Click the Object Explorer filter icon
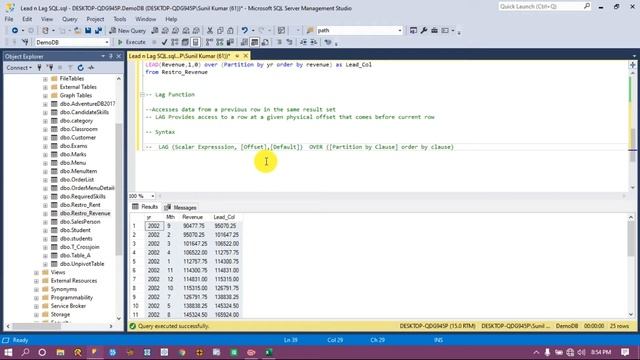The image size is (640, 360). pos(70,68)
